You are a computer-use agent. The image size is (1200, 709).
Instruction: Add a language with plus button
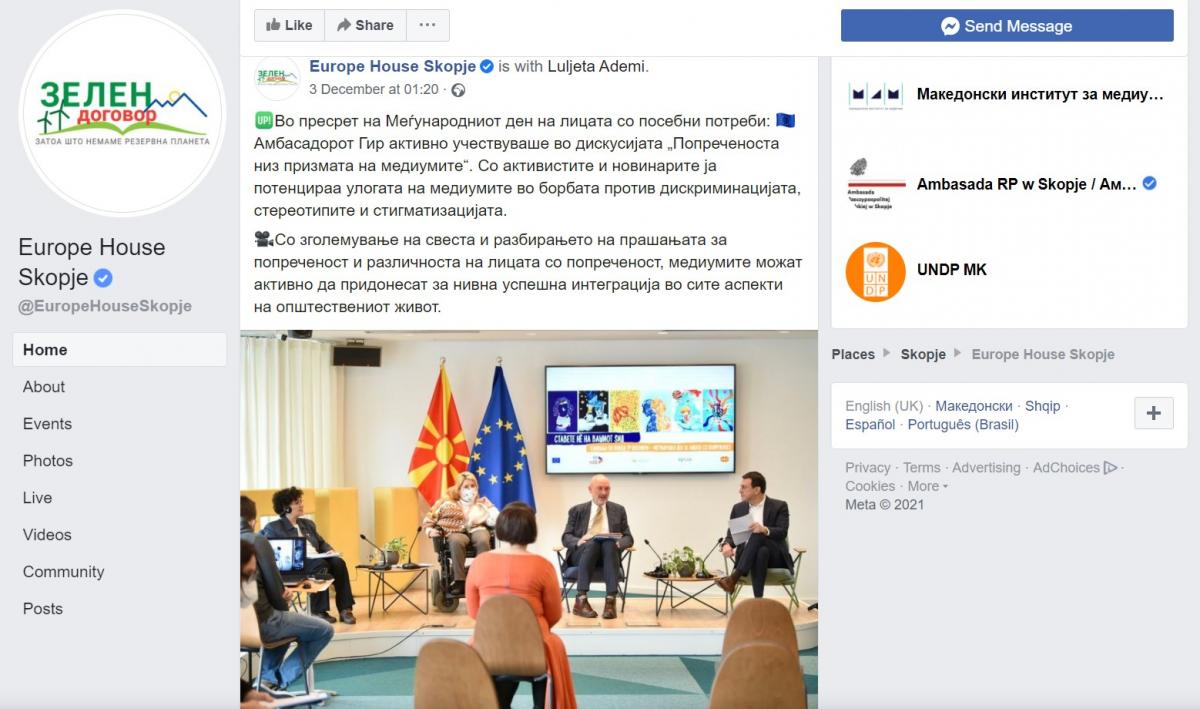pyautogui.click(x=1153, y=413)
